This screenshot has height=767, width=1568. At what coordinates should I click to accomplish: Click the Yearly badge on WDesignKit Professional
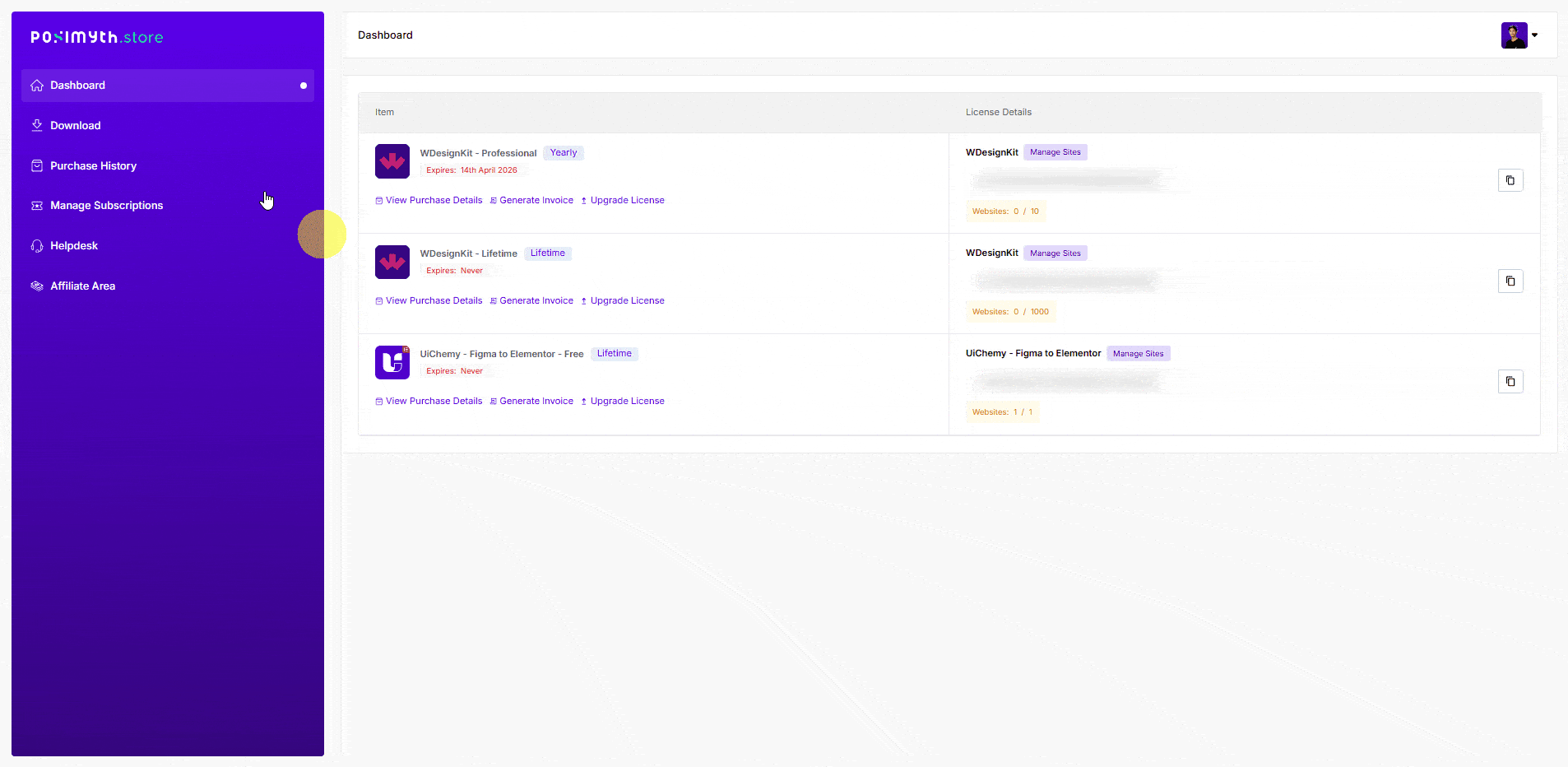564,153
